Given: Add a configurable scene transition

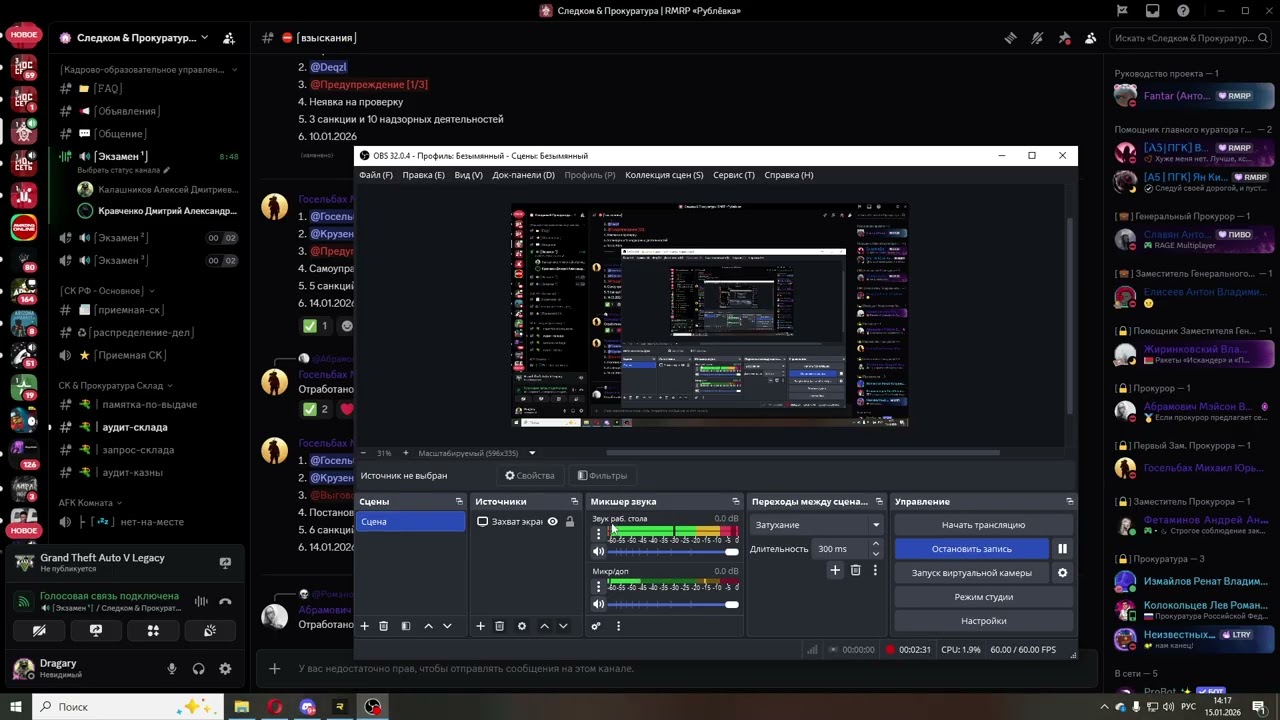Looking at the screenshot, I should pos(835,570).
